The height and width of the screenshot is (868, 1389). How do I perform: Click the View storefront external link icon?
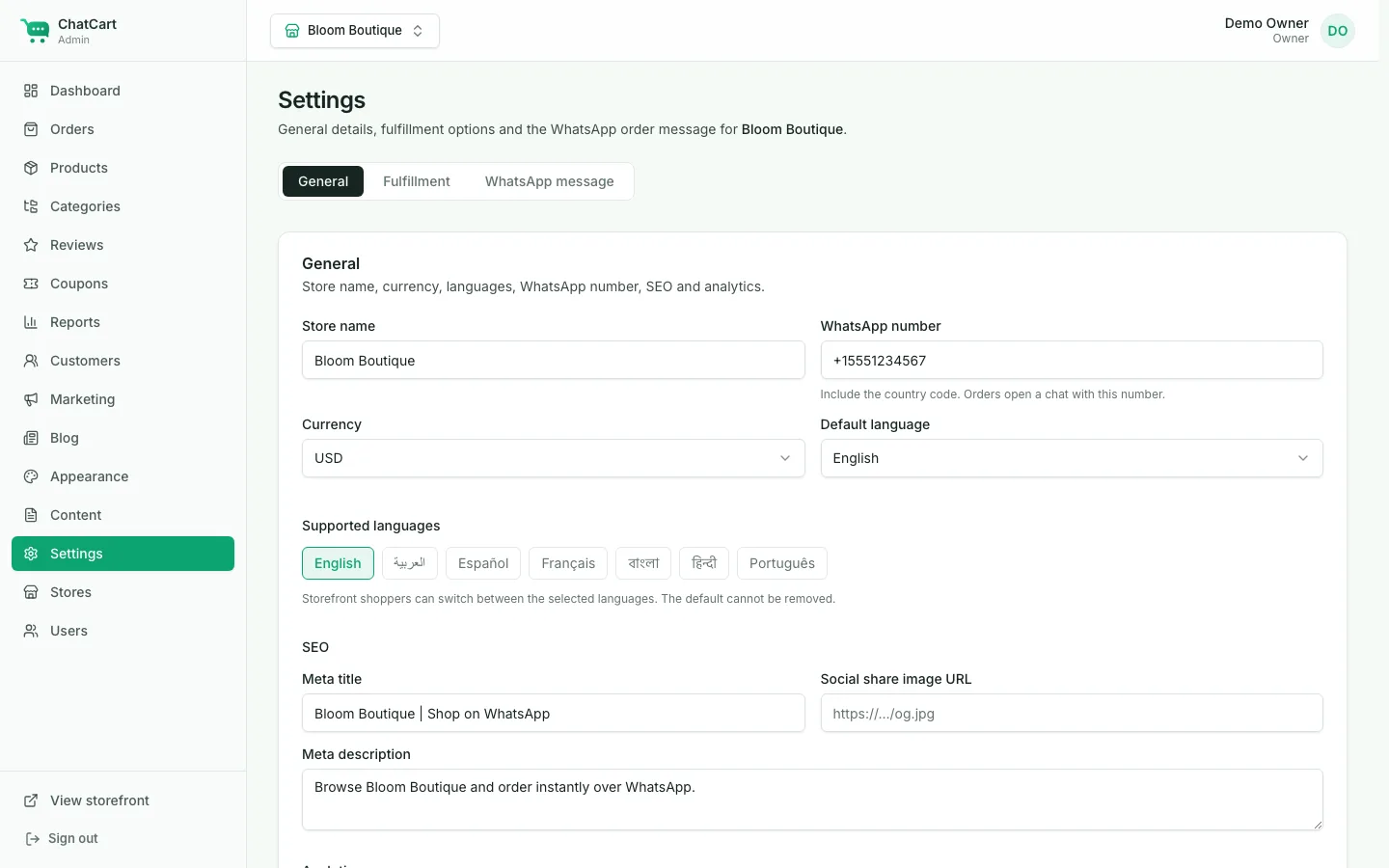(31, 800)
